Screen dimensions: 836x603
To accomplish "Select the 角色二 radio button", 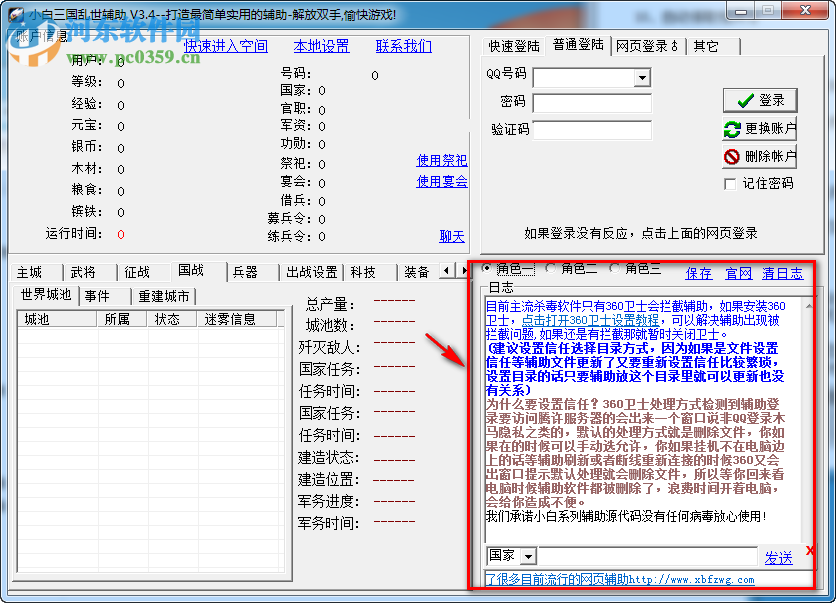I will [x=551, y=268].
